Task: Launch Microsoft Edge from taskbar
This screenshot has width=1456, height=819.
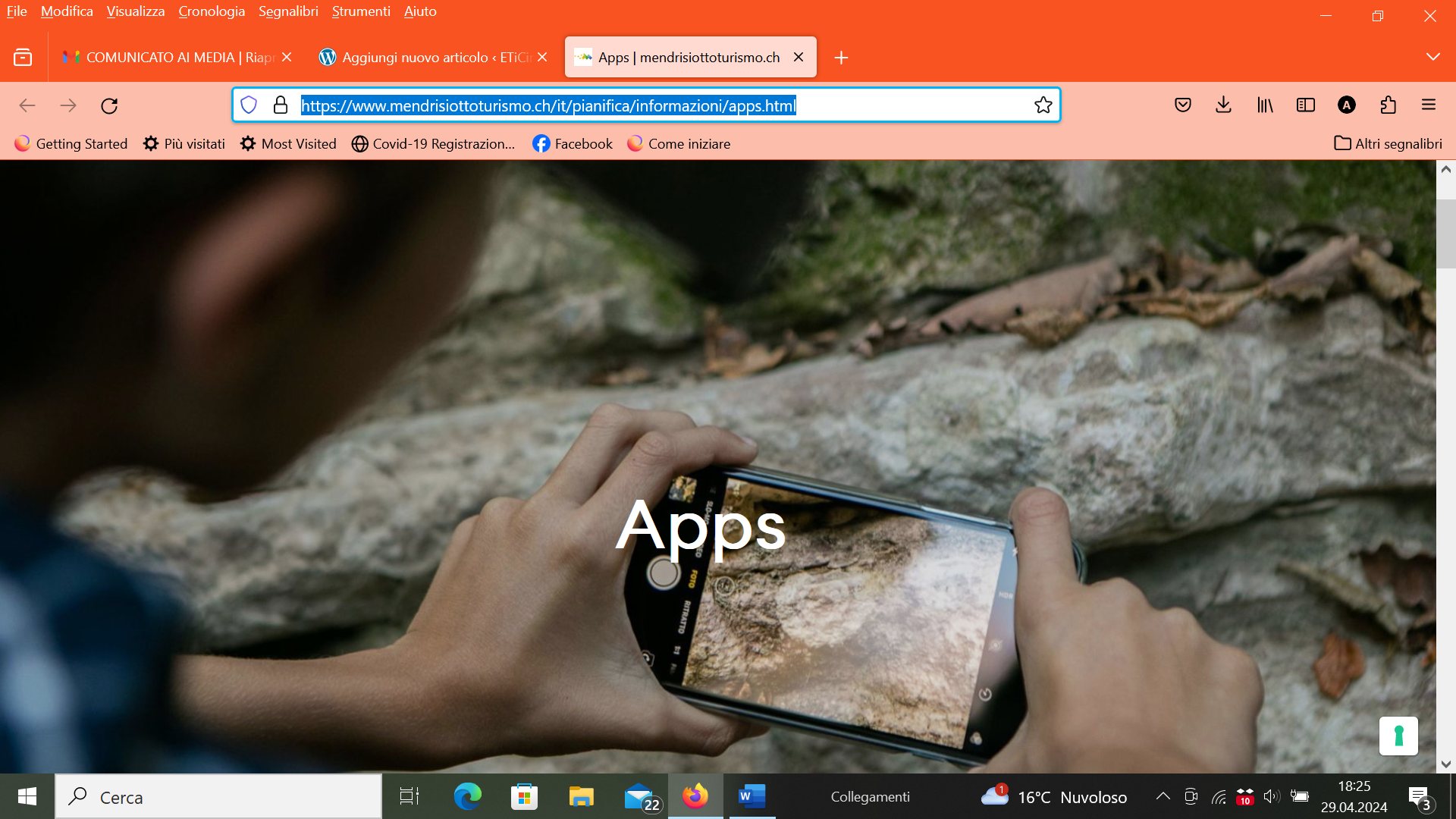Action: tap(467, 796)
